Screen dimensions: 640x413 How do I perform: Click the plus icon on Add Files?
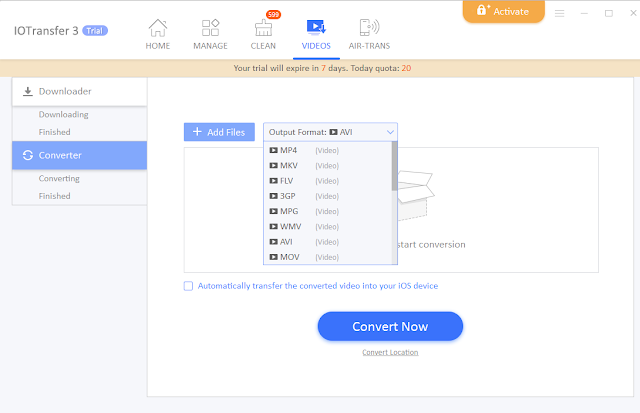click(197, 131)
